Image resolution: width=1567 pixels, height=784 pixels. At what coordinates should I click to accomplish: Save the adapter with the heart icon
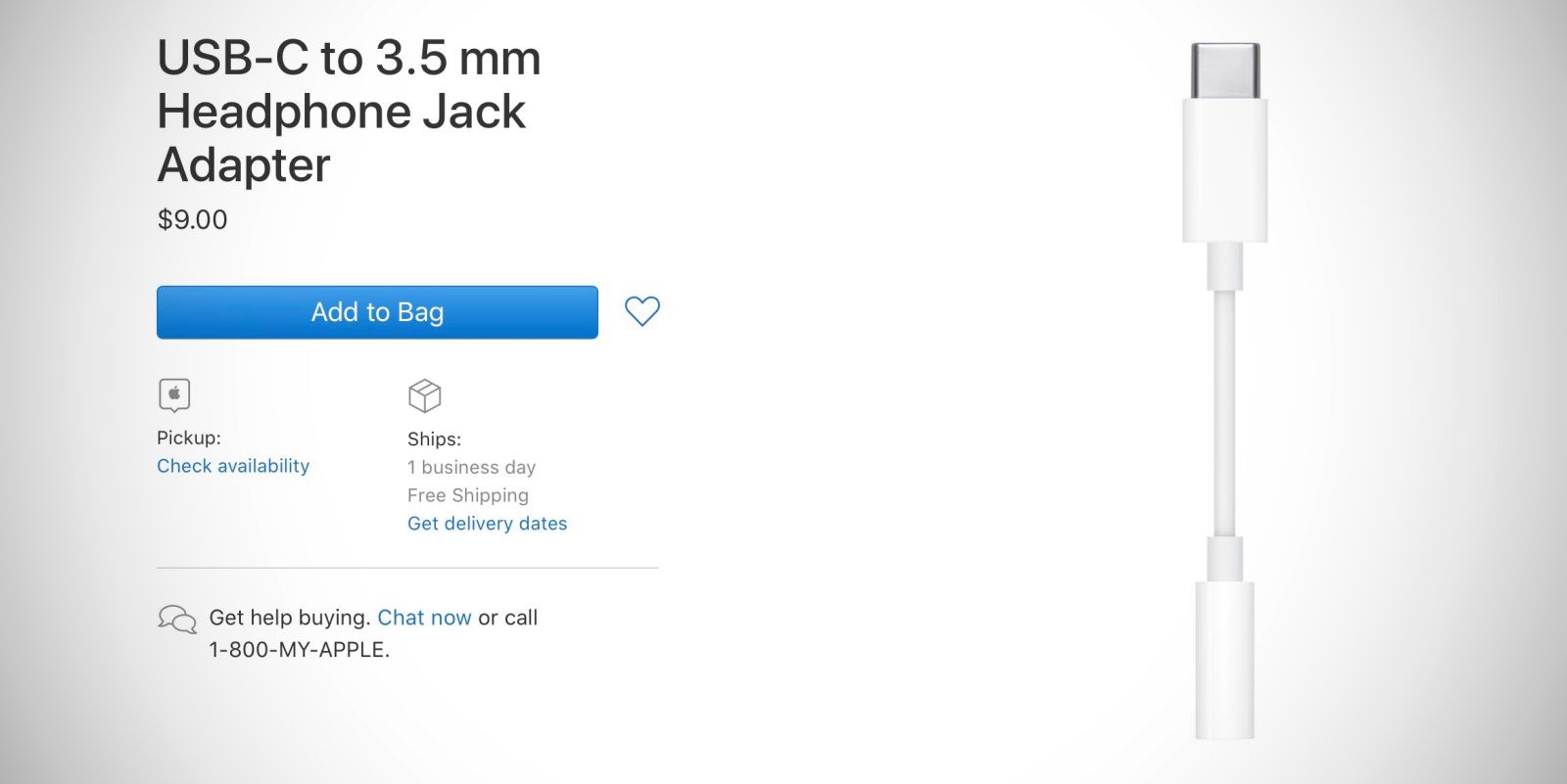(x=642, y=311)
